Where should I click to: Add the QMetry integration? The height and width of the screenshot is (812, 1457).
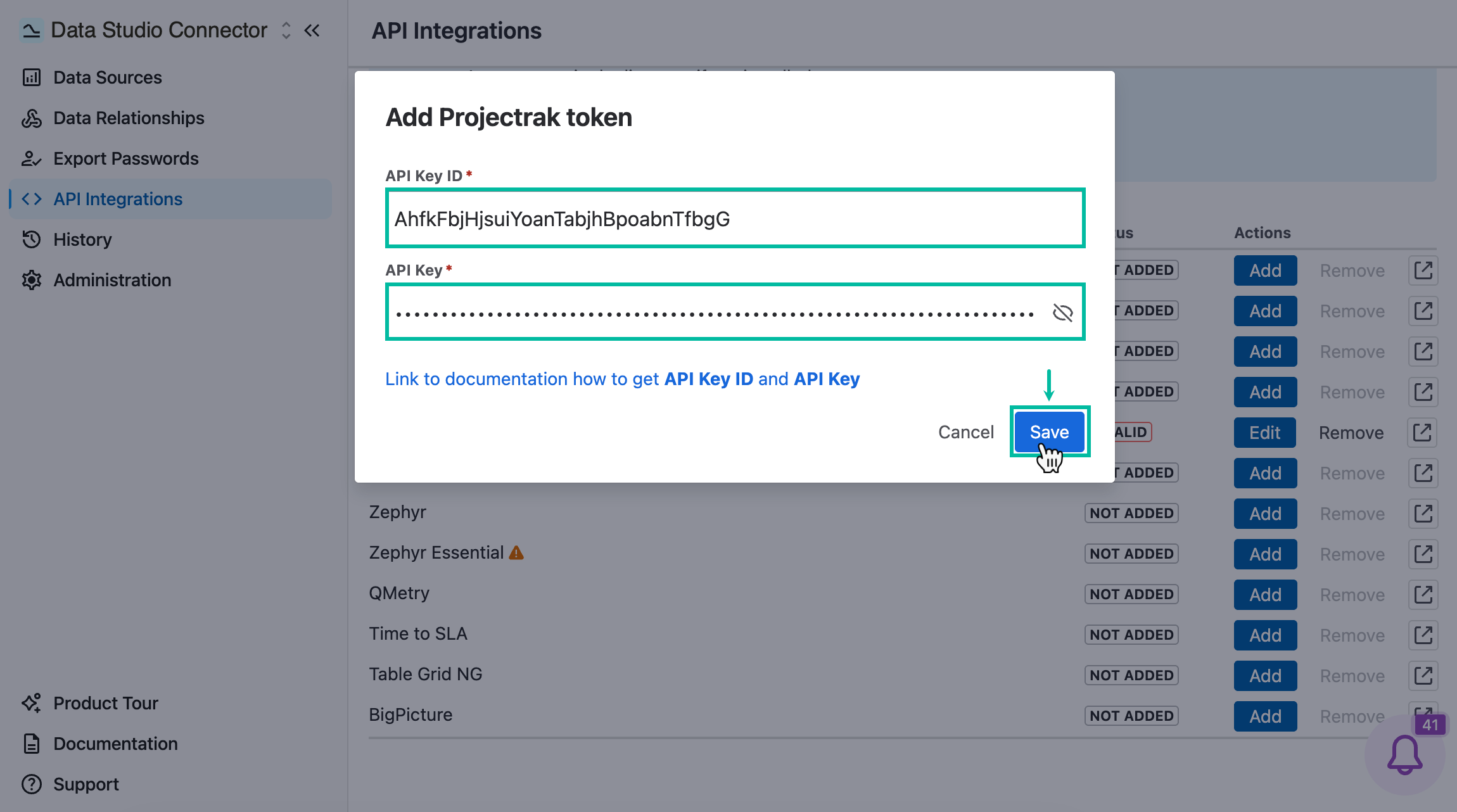(1265, 595)
